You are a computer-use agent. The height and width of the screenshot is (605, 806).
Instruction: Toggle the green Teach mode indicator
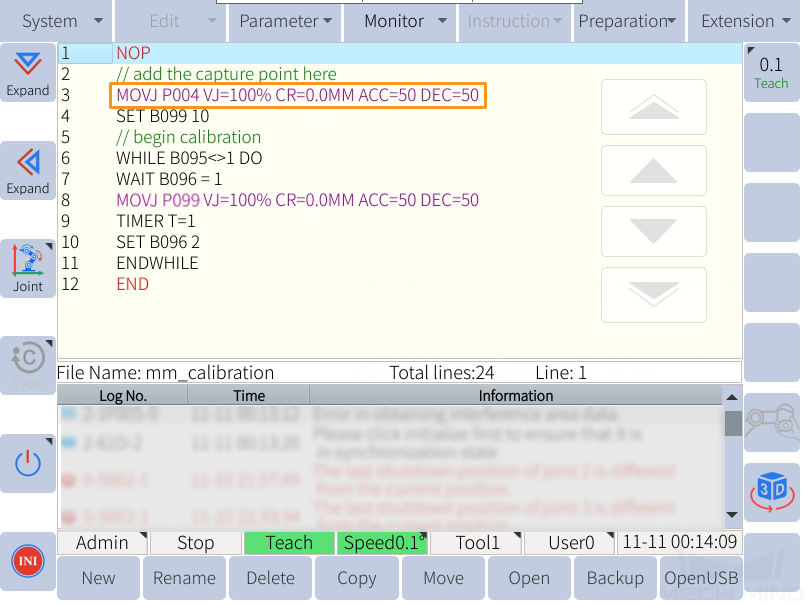pos(289,543)
